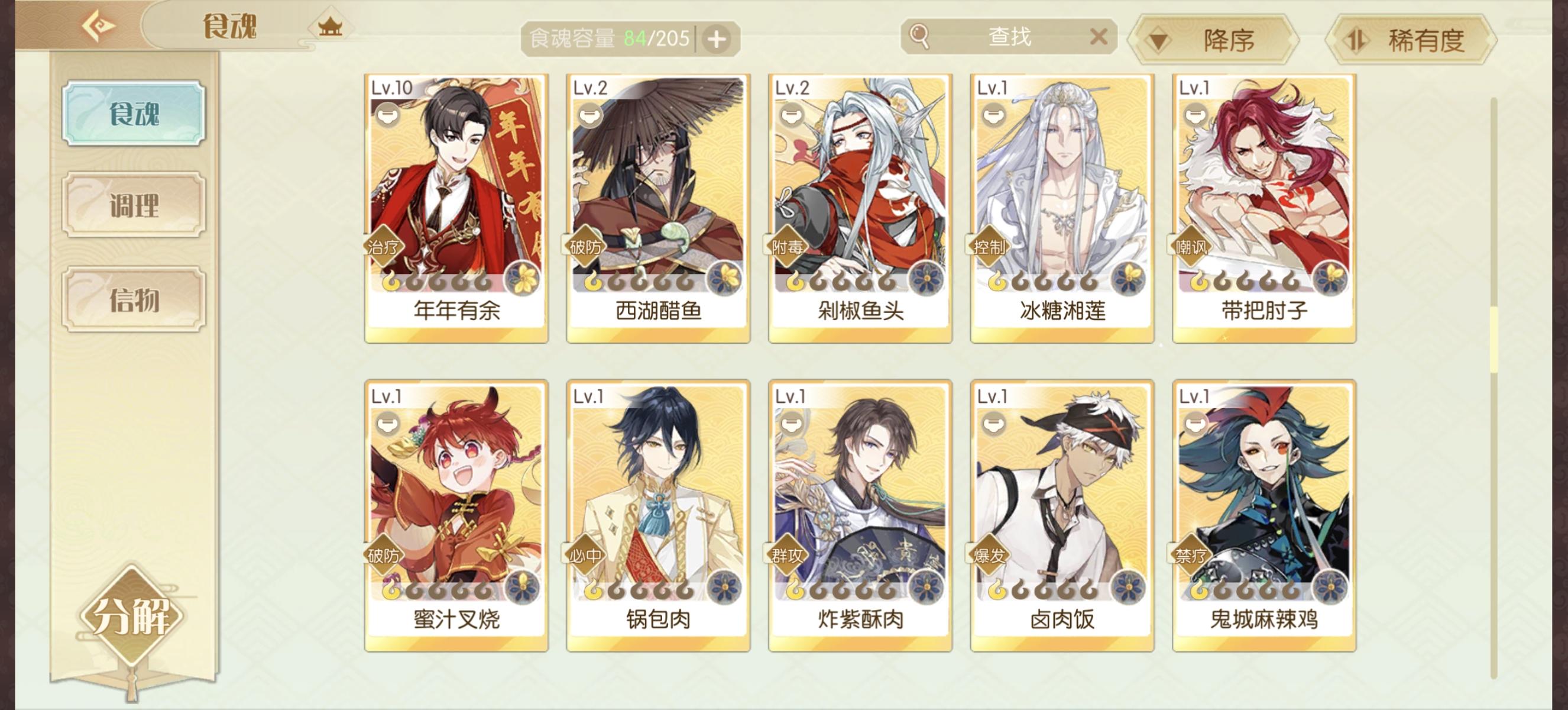Select the 鬼城麻辣鸡 character card
Image resolution: width=1568 pixels, height=710 pixels.
click(1264, 517)
